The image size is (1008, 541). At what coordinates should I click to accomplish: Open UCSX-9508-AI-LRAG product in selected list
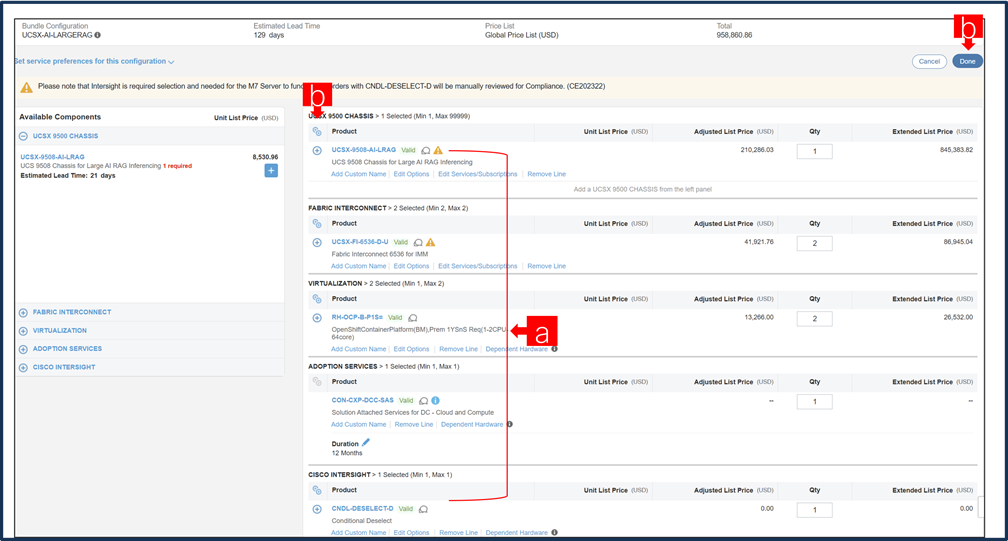pyautogui.click(x=364, y=150)
